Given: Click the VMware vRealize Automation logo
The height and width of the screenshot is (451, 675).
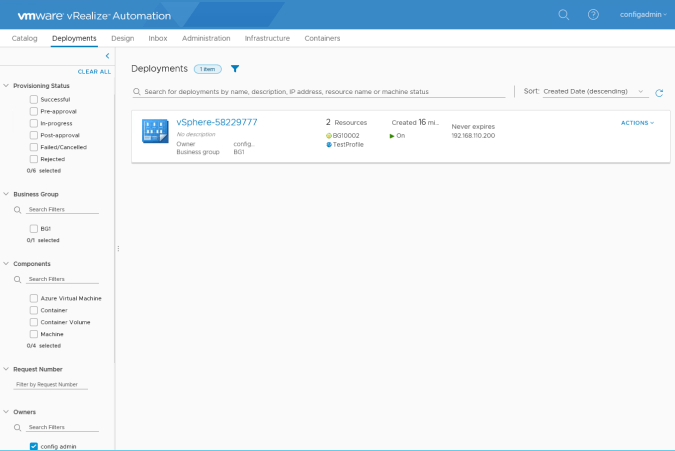Looking at the screenshot, I should pyautogui.click(x=94, y=16).
